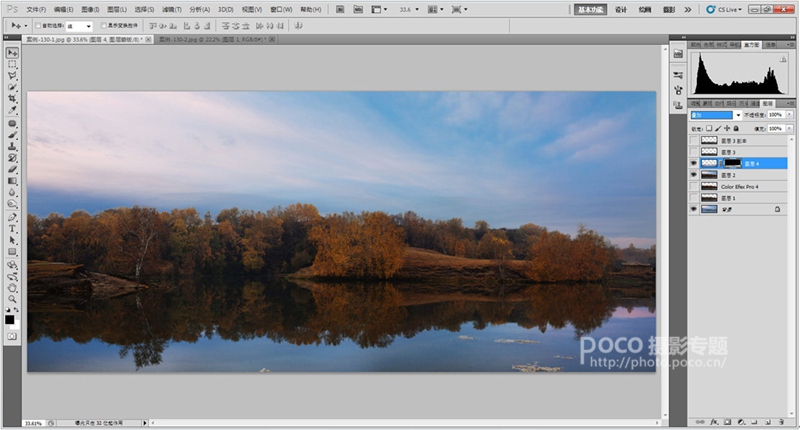Expand more workspaces chevron
This screenshot has width=800, height=430.
pyautogui.click(x=688, y=9)
